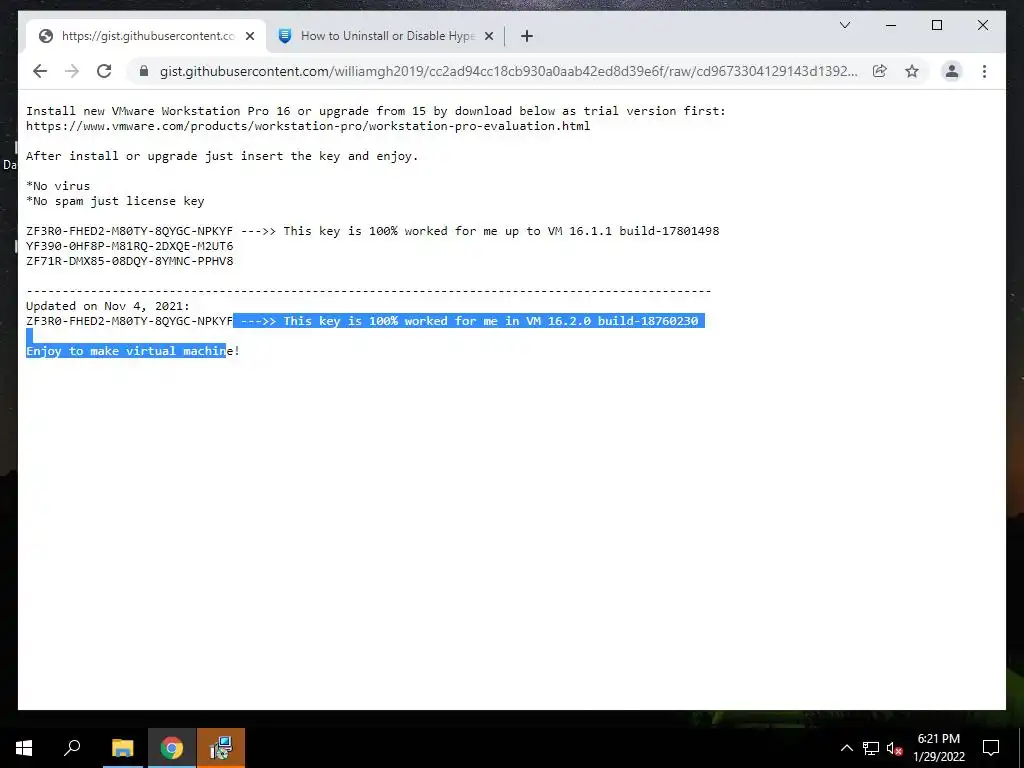Maximize the Chrome window

point(936,25)
